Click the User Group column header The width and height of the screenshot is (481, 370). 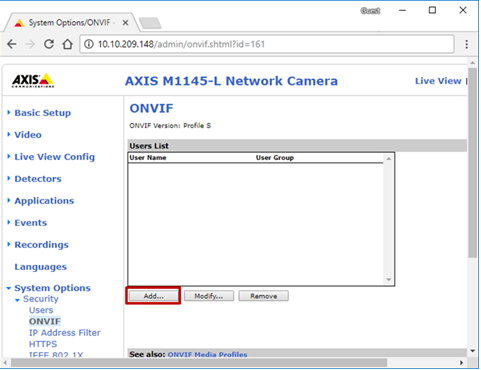coord(275,158)
